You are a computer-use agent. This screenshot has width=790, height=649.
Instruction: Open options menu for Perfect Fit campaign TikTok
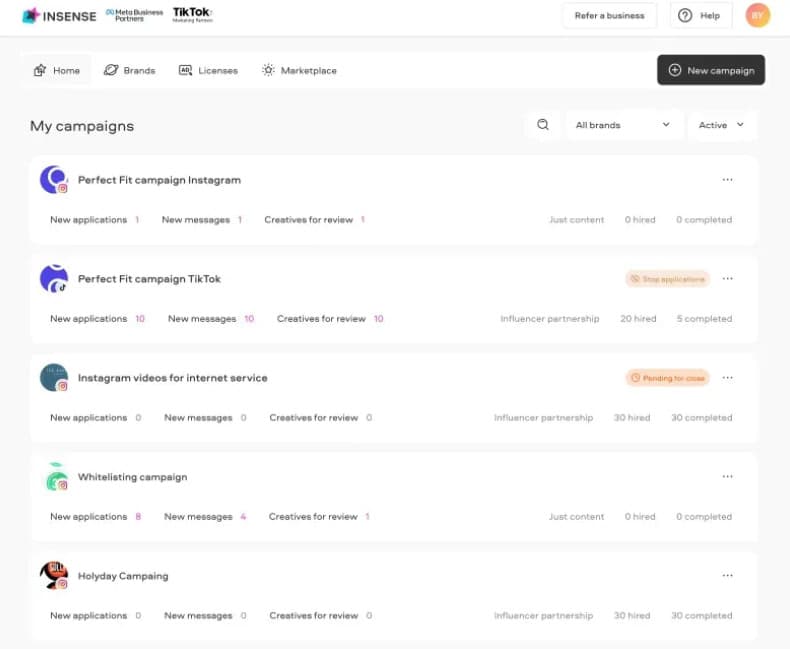coord(727,279)
